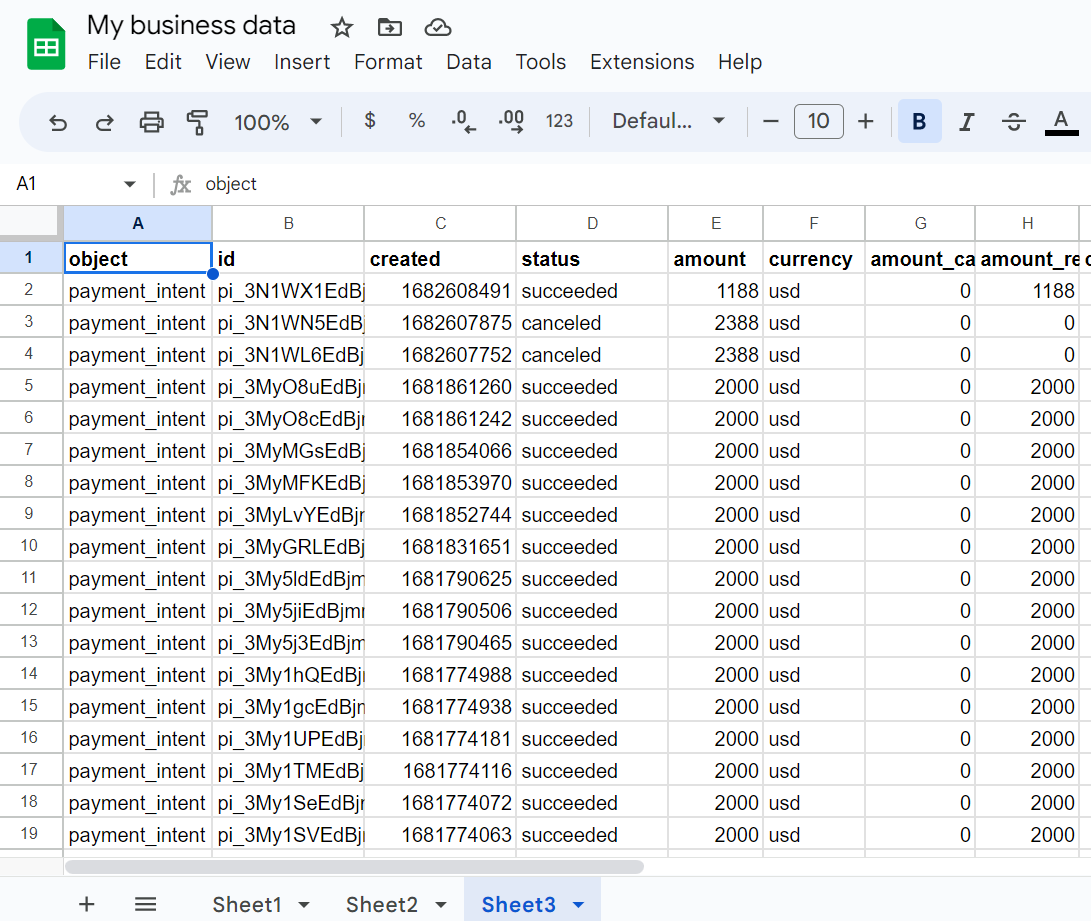Toggle strikethrough formatting

click(x=1014, y=122)
